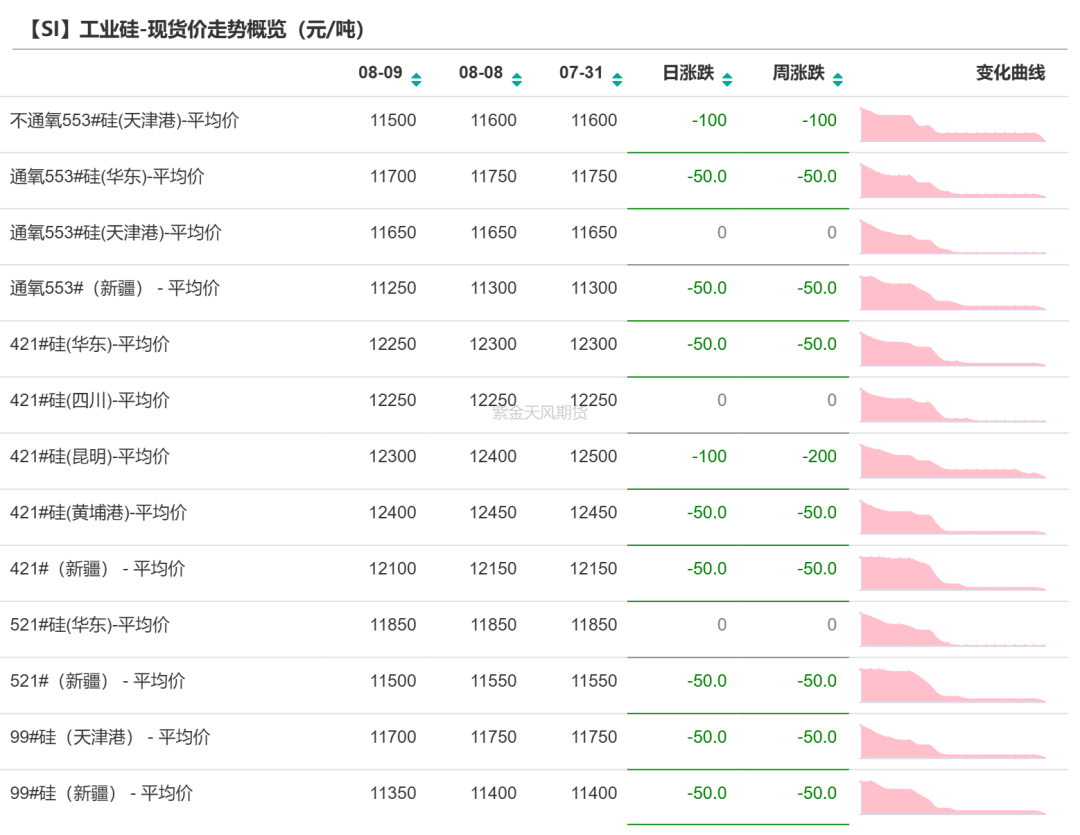Sort by the 日涨跌 column arrow icon

click(x=727, y=80)
